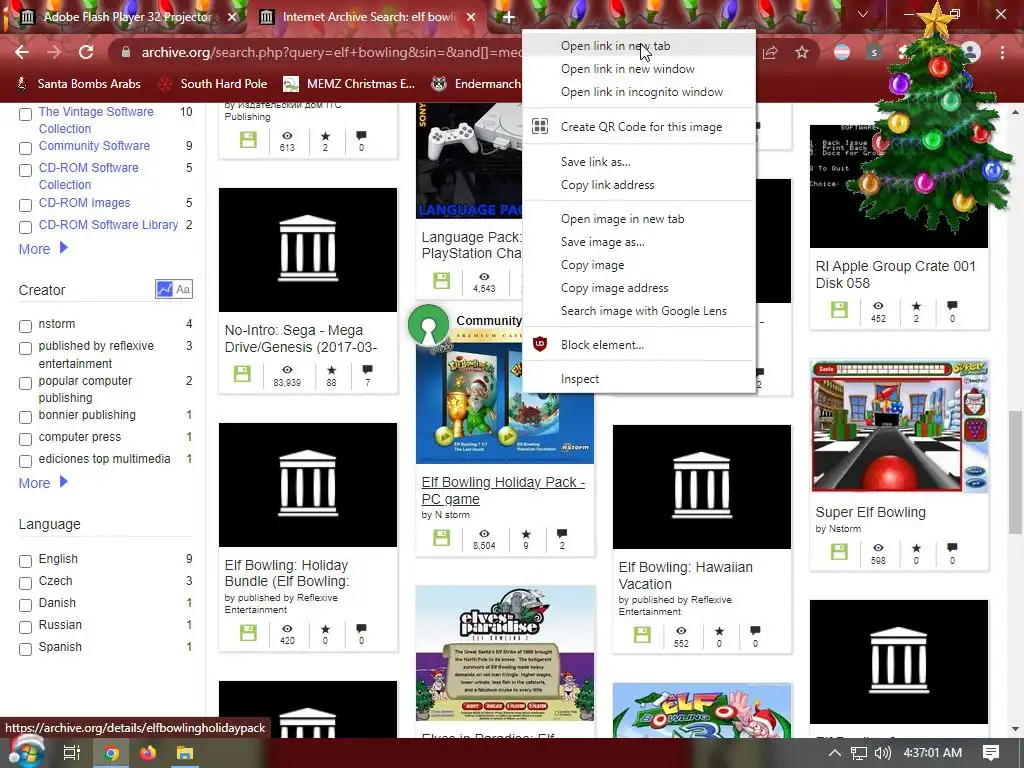This screenshot has width=1024, height=768.
Task: Switch Creator facet to Aa text view
Action: 183,289
